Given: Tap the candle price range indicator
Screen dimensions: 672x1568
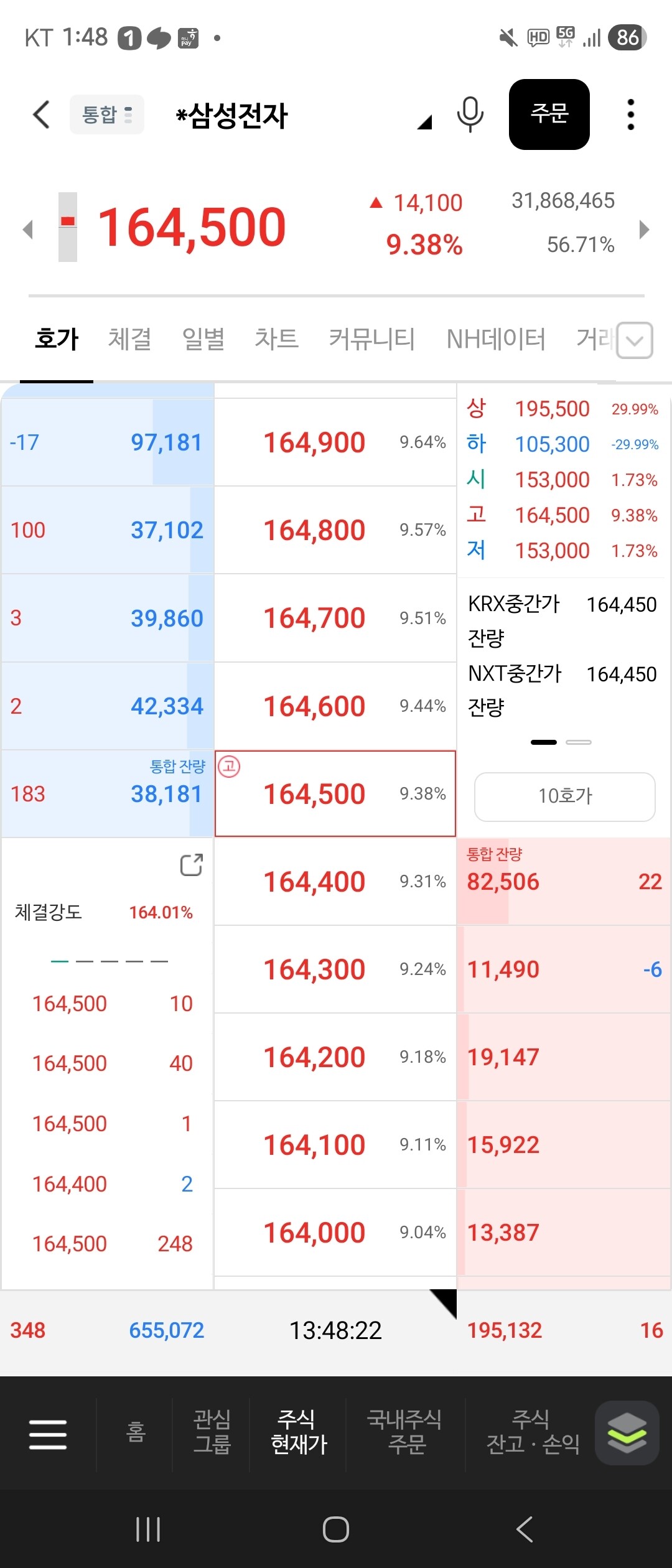Looking at the screenshot, I should pyautogui.click(x=68, y=227).
